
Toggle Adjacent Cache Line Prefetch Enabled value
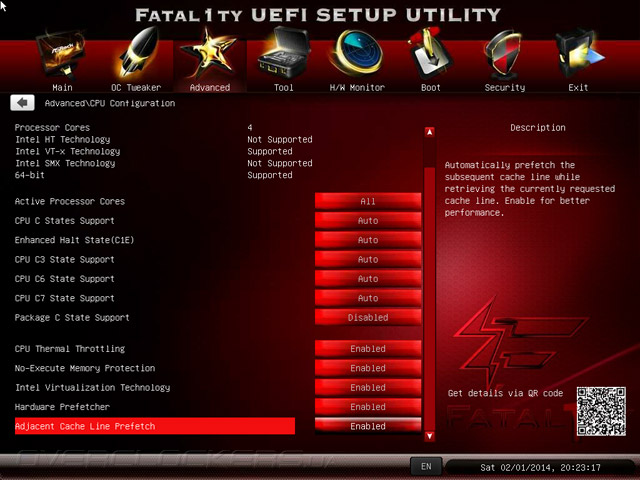pos(368,426)
